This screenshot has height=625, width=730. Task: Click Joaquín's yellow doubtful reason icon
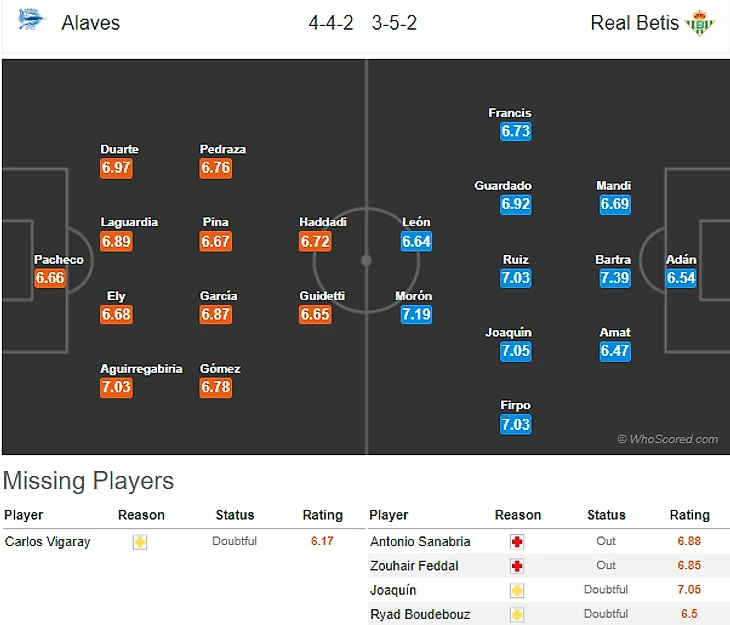[x=517, y=590]
